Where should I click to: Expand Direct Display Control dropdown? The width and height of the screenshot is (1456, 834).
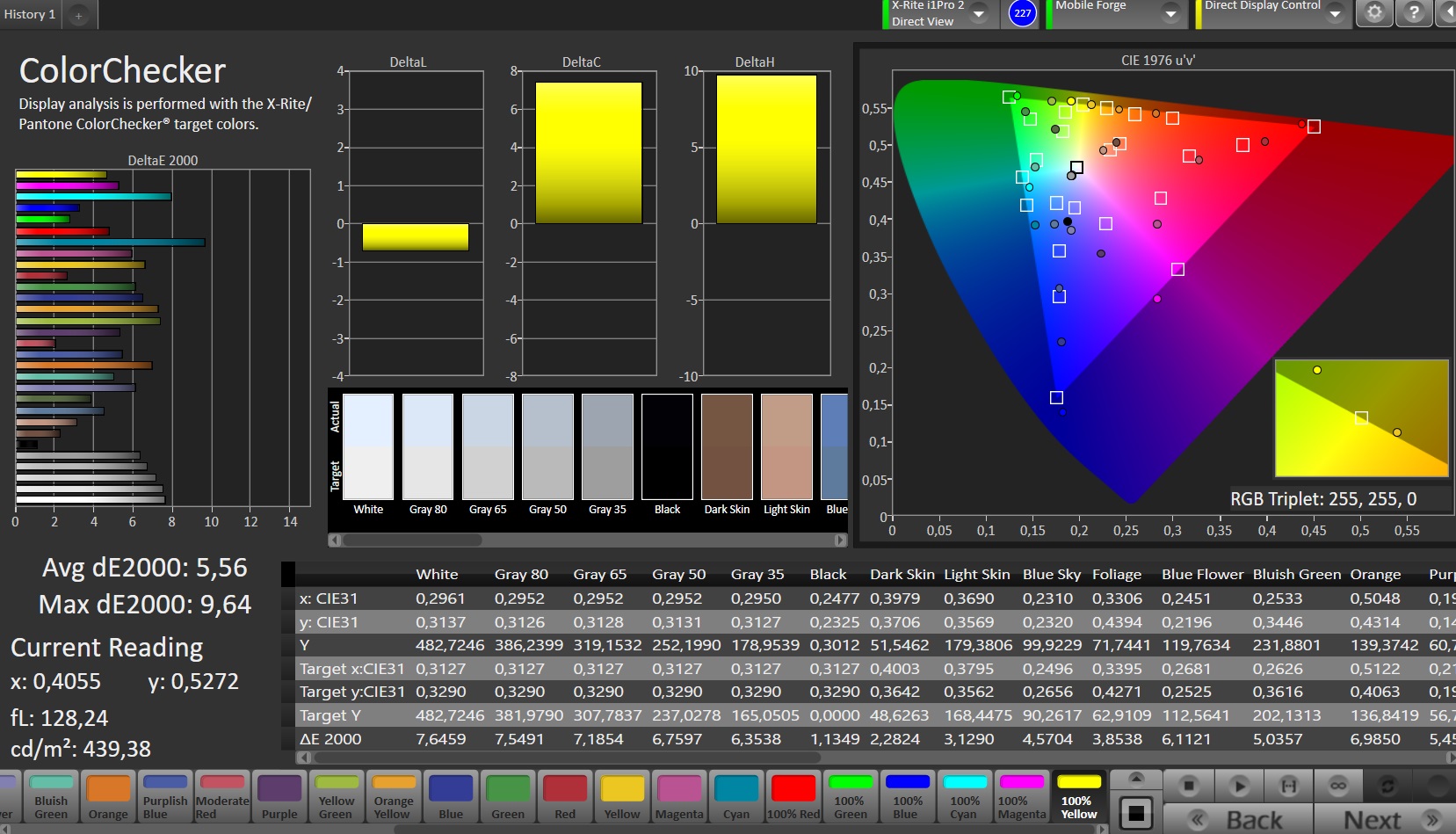[1335, 14]
